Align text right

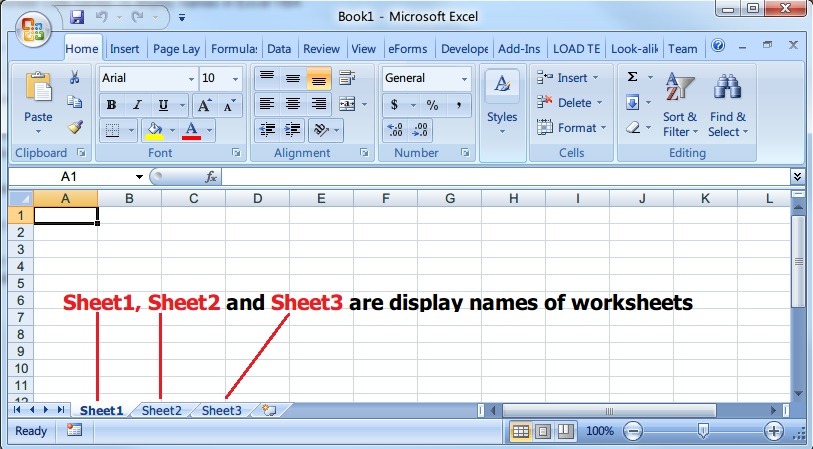(x=319, y=104)
